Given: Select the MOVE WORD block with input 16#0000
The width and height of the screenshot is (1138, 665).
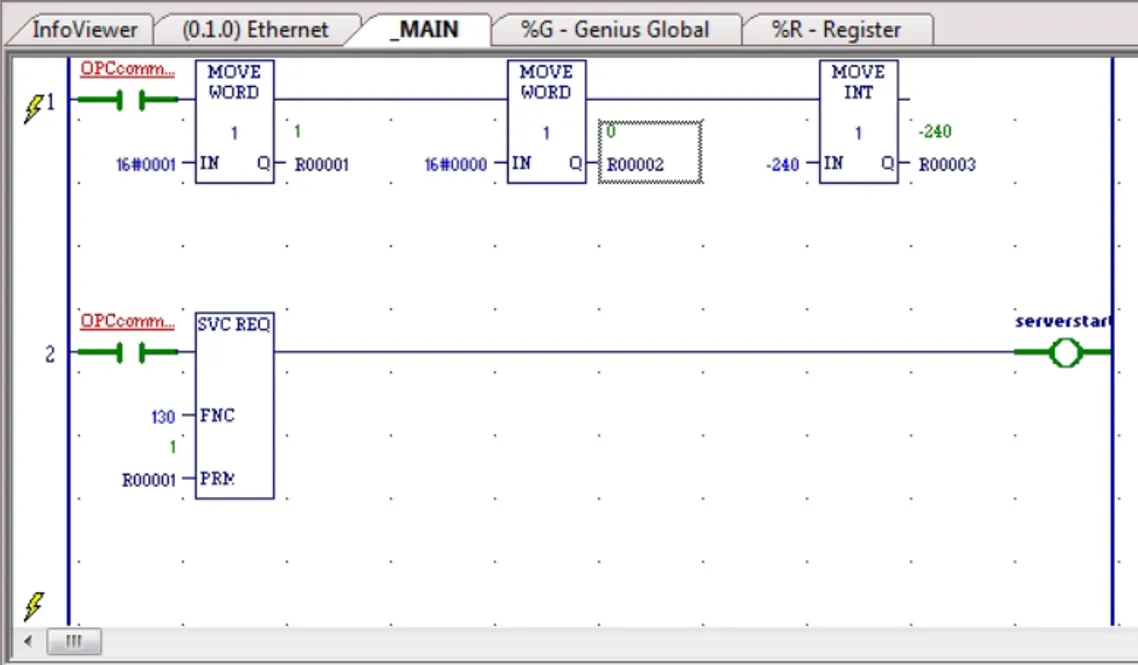Looking at the screenshot, I should click(x=547, y=122).
